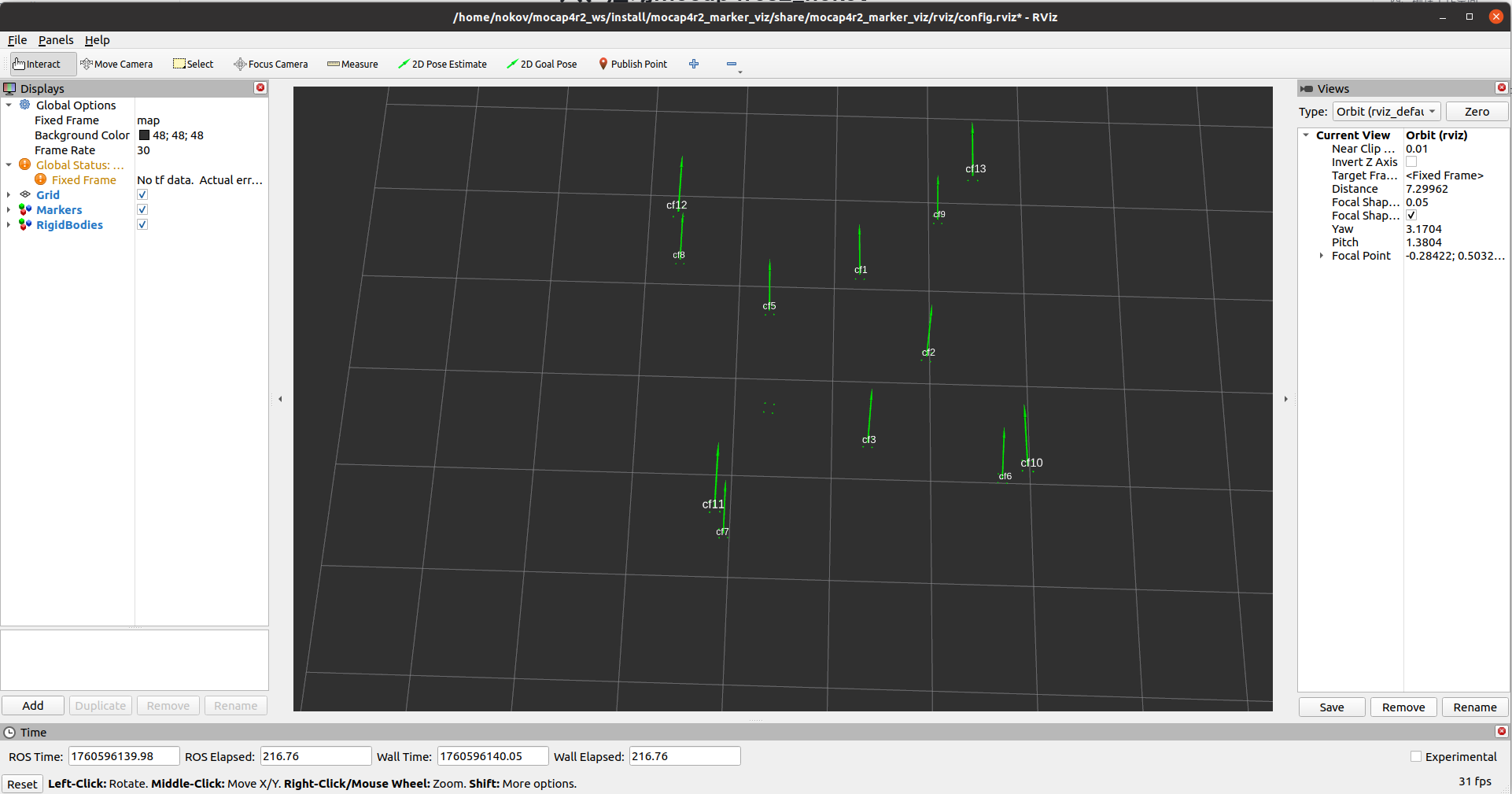Select the Measure tool

[352, 64]
